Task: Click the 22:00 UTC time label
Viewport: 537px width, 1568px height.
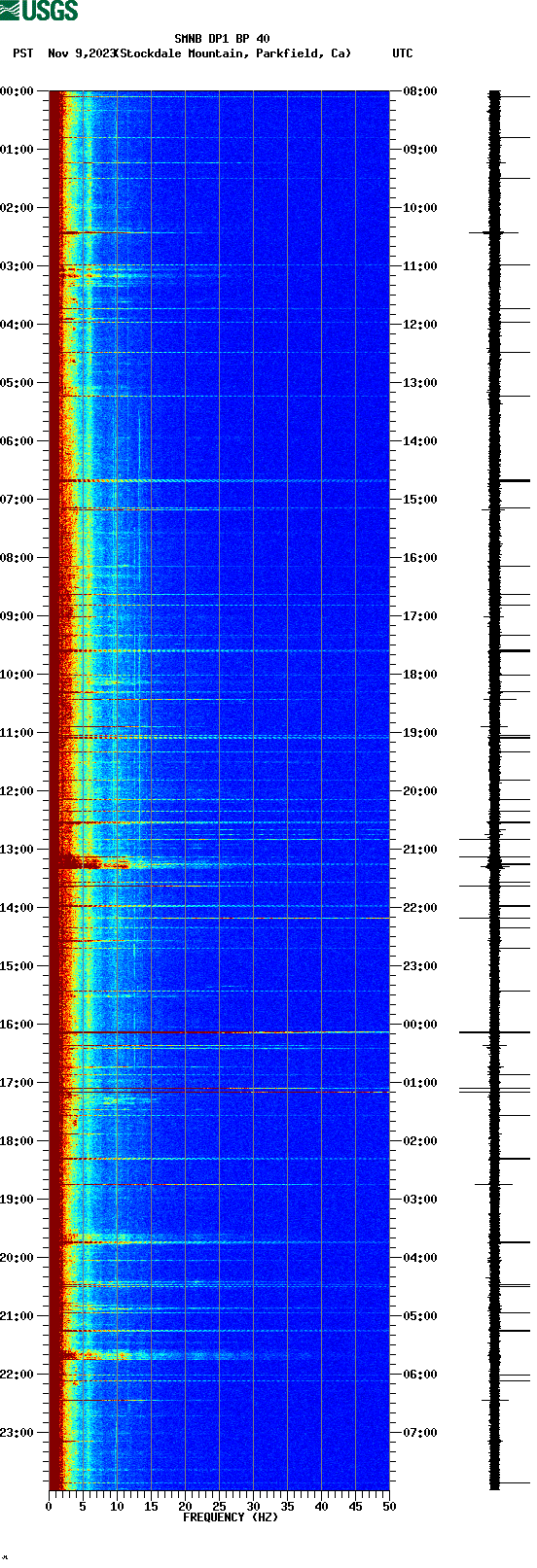Action: pos(420,908)
